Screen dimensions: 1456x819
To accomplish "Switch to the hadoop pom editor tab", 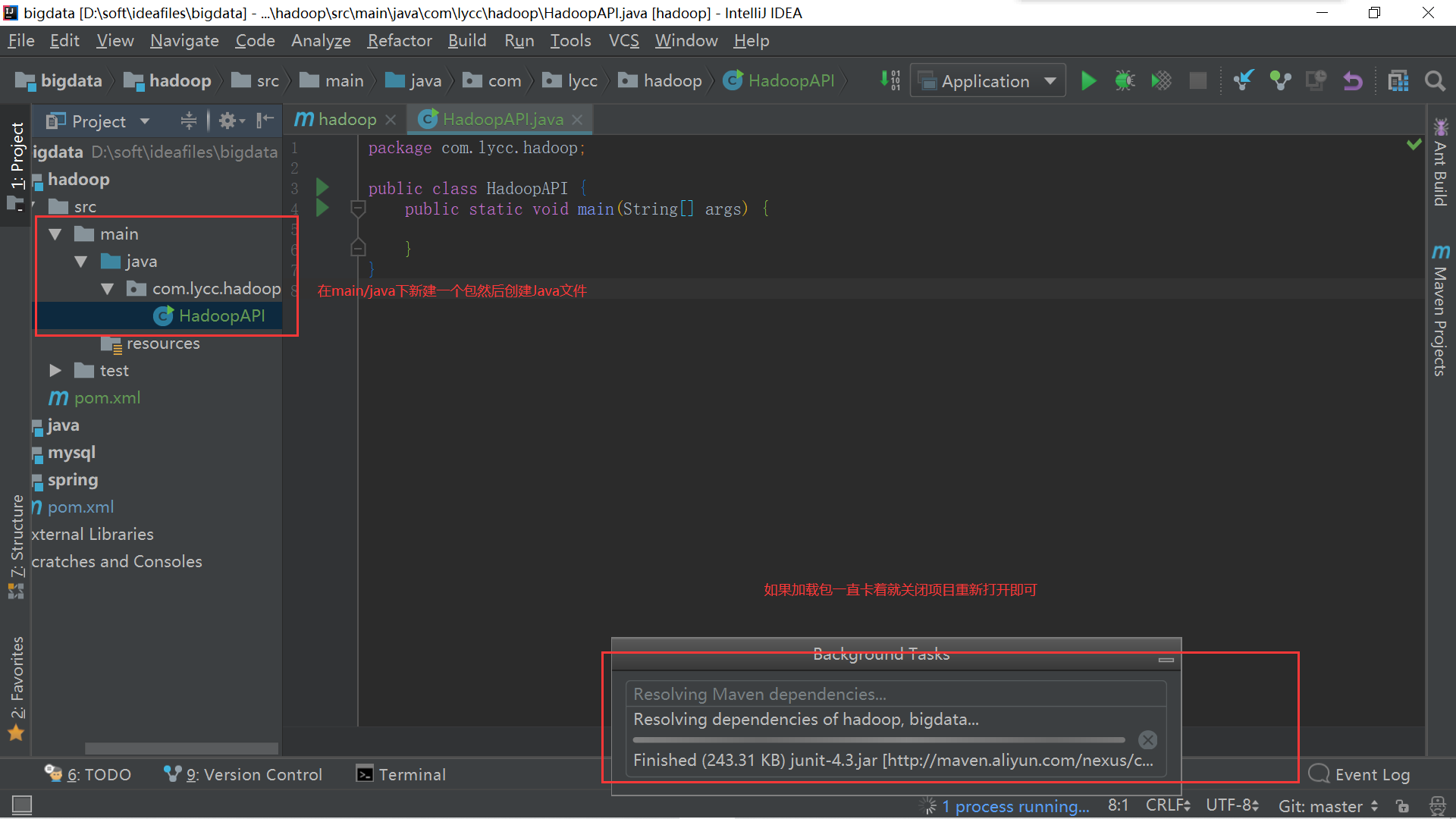I will pos(337,120).
